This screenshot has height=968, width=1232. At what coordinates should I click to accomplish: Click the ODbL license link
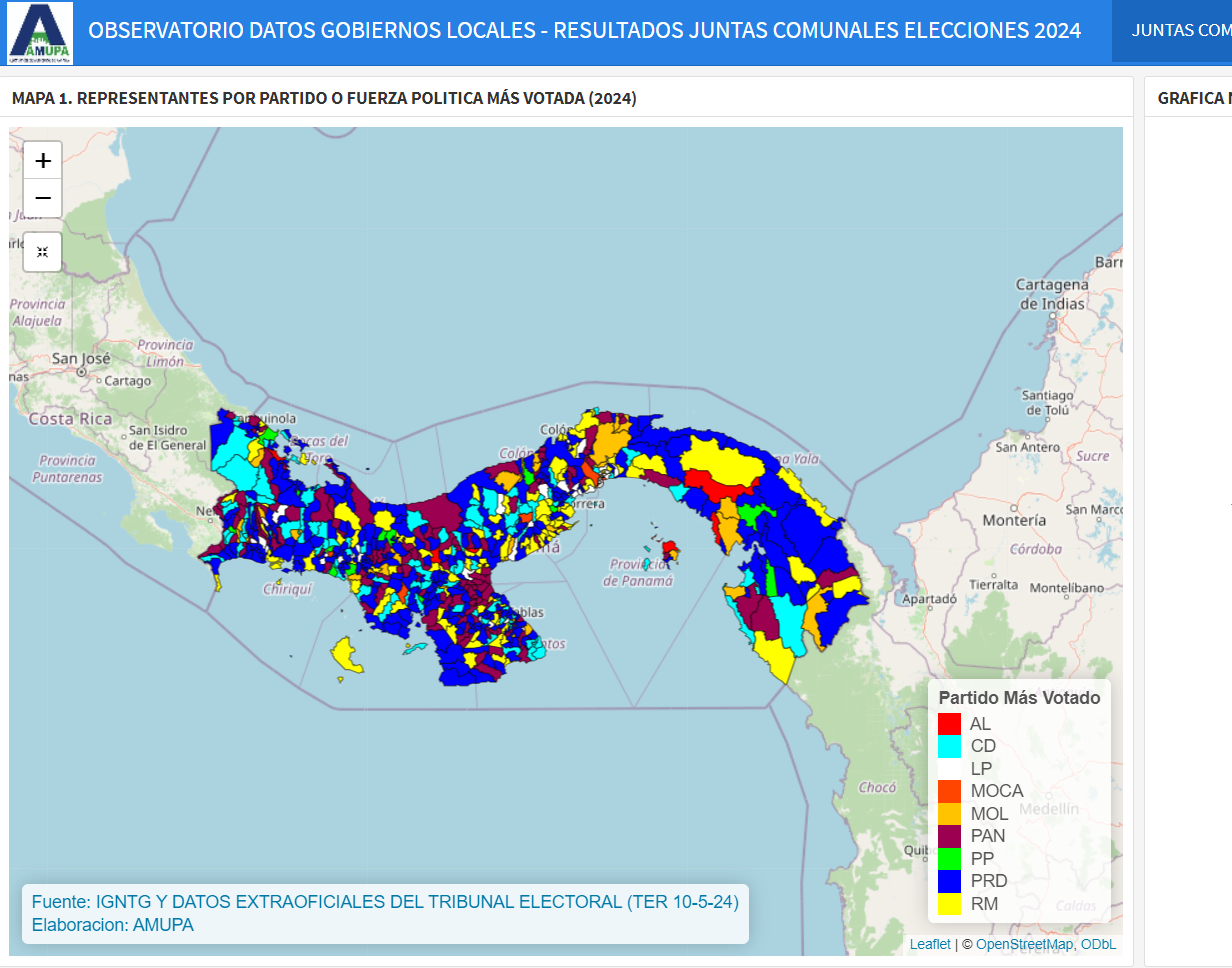pyautogui.click(x=1098, y=944)
